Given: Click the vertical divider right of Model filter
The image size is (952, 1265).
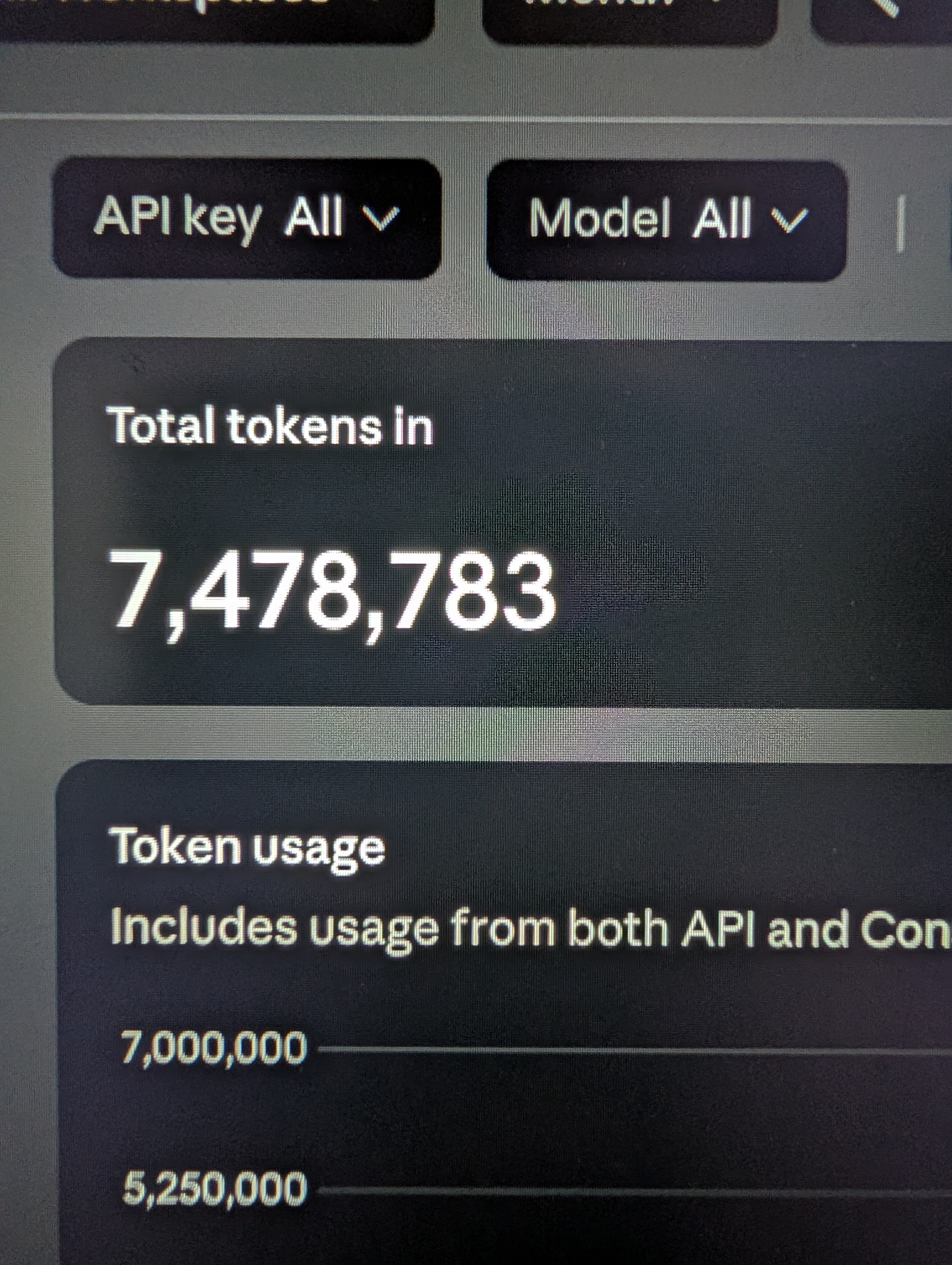Looking at the screenshot, I should point(900,224).
